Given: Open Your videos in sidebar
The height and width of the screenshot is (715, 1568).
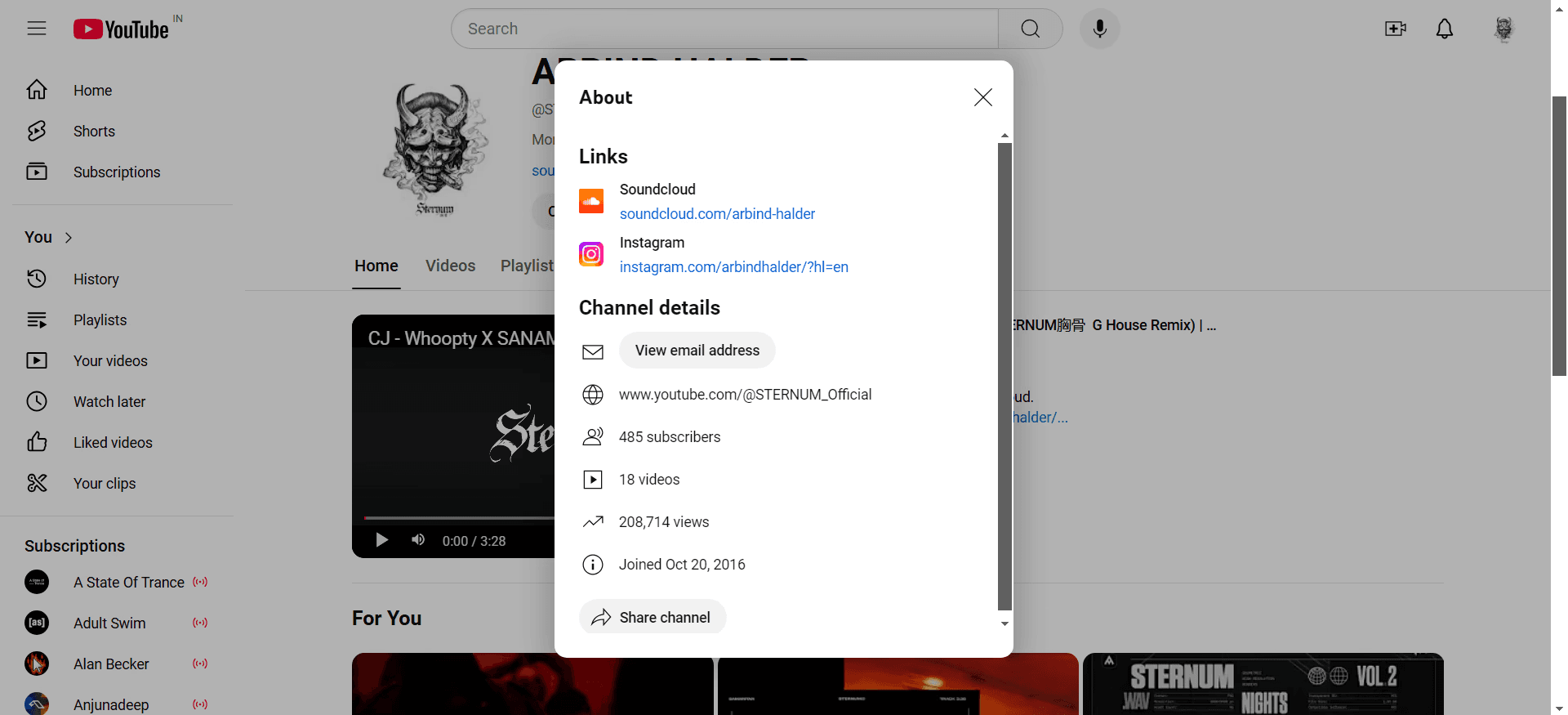Looking at the screenshot, I should (x=122, y=360).
